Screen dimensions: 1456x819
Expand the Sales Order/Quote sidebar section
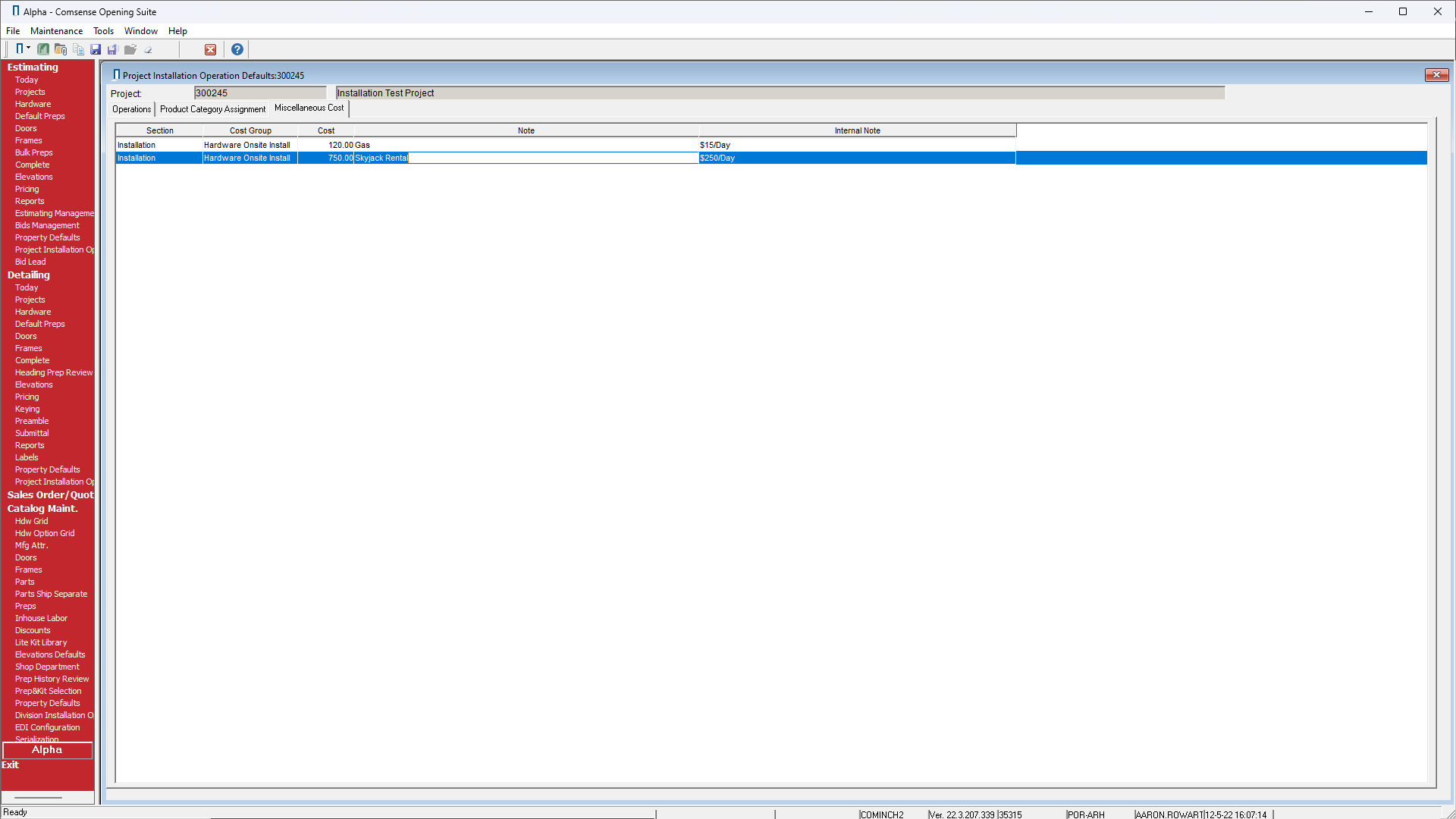[x=50, y=494]
